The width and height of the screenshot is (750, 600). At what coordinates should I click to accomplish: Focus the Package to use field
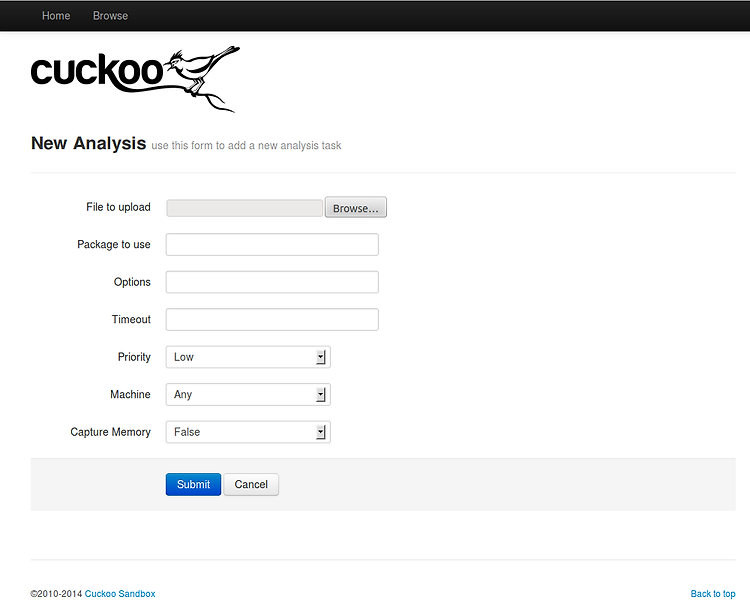(x=272, y=244)
